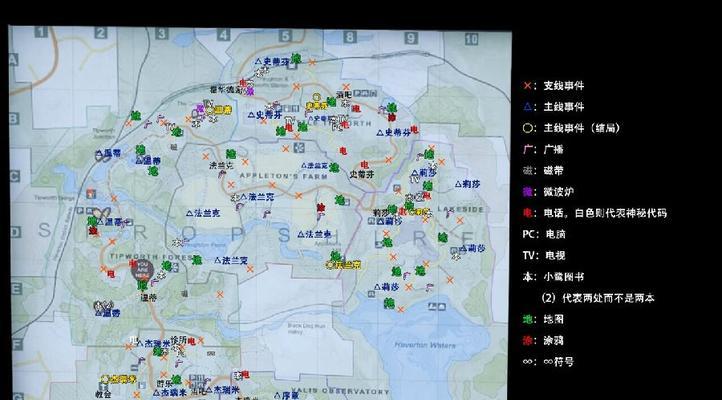Click grid row letter B on the map
The height and width of the screenshot is (400, 722).
(x=14, y=119)
